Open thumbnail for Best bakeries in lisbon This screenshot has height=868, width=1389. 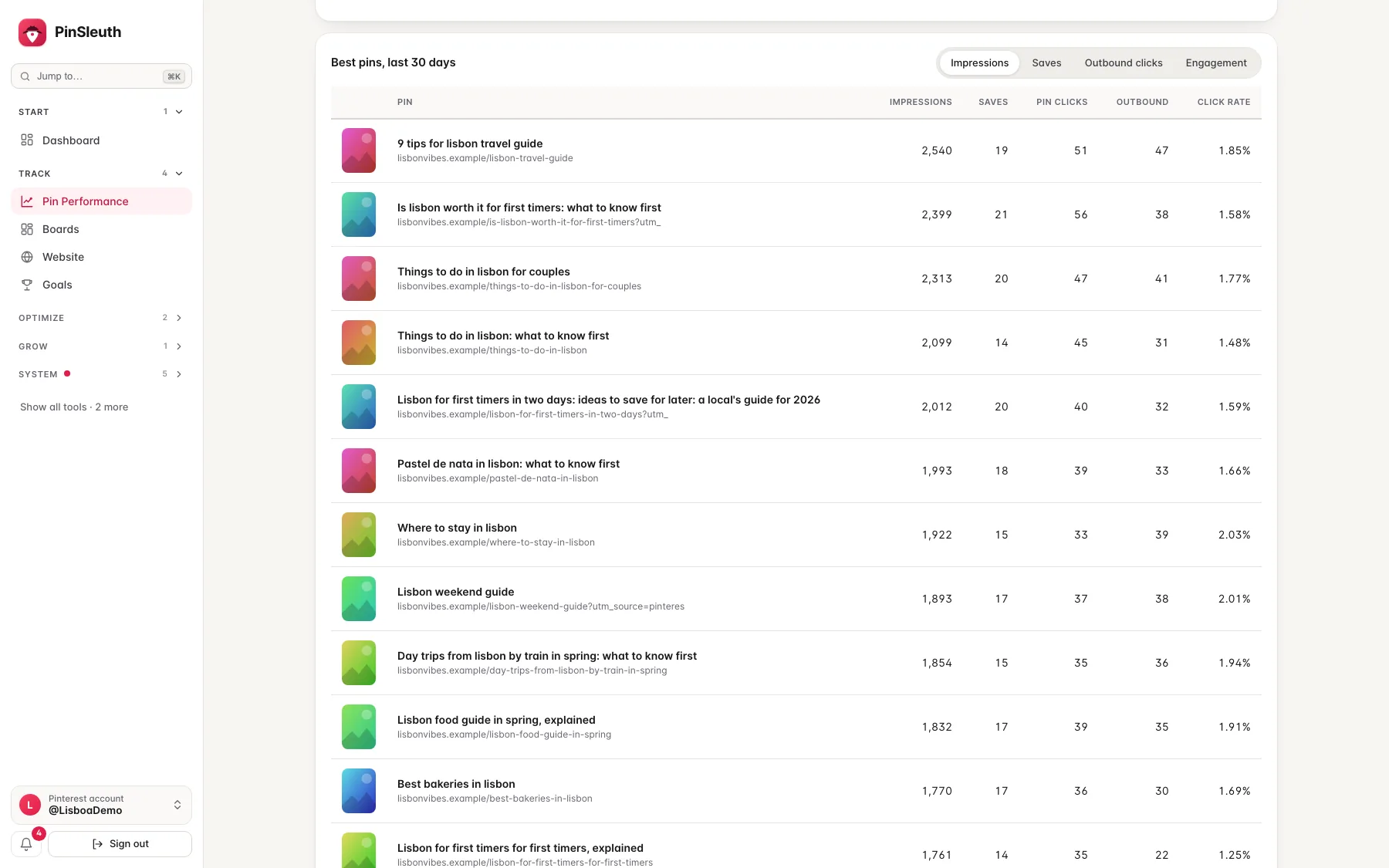click(359, 791)
